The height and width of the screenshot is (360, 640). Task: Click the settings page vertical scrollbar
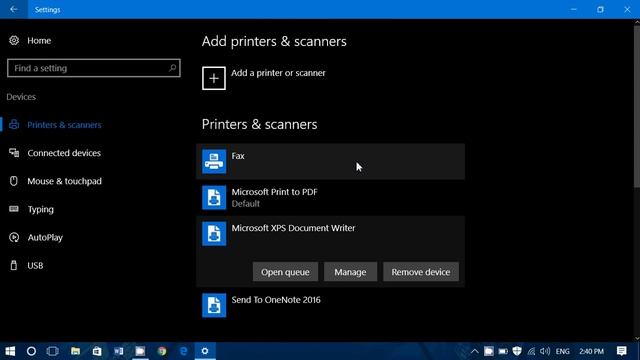point(637,106)
